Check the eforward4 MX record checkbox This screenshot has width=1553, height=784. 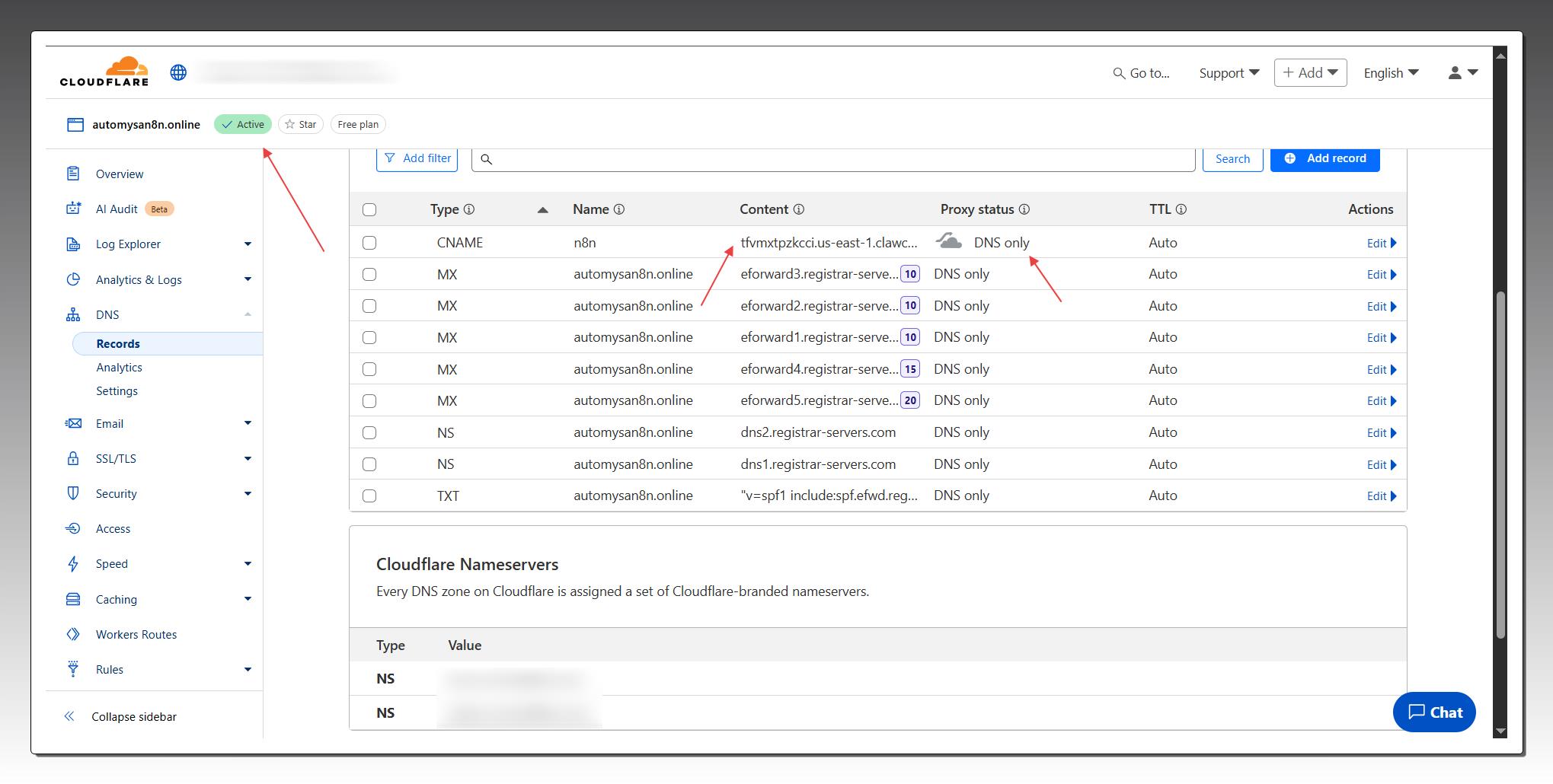click(369, 369)
